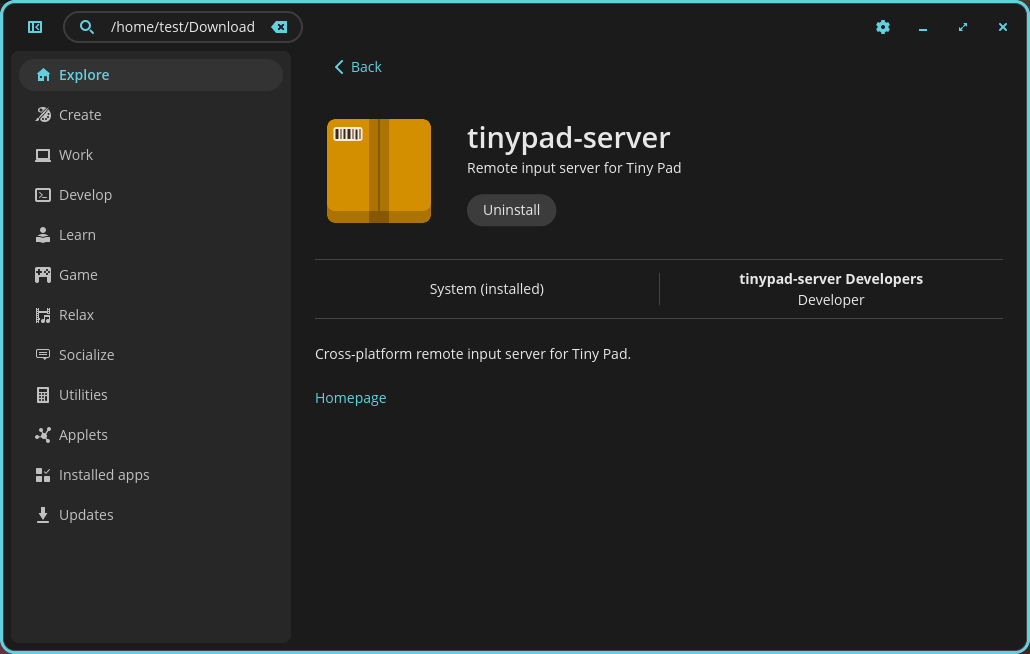Open the settings gear menu
The height and width of the screenshot is (654, 1030).
coord(883,27)
